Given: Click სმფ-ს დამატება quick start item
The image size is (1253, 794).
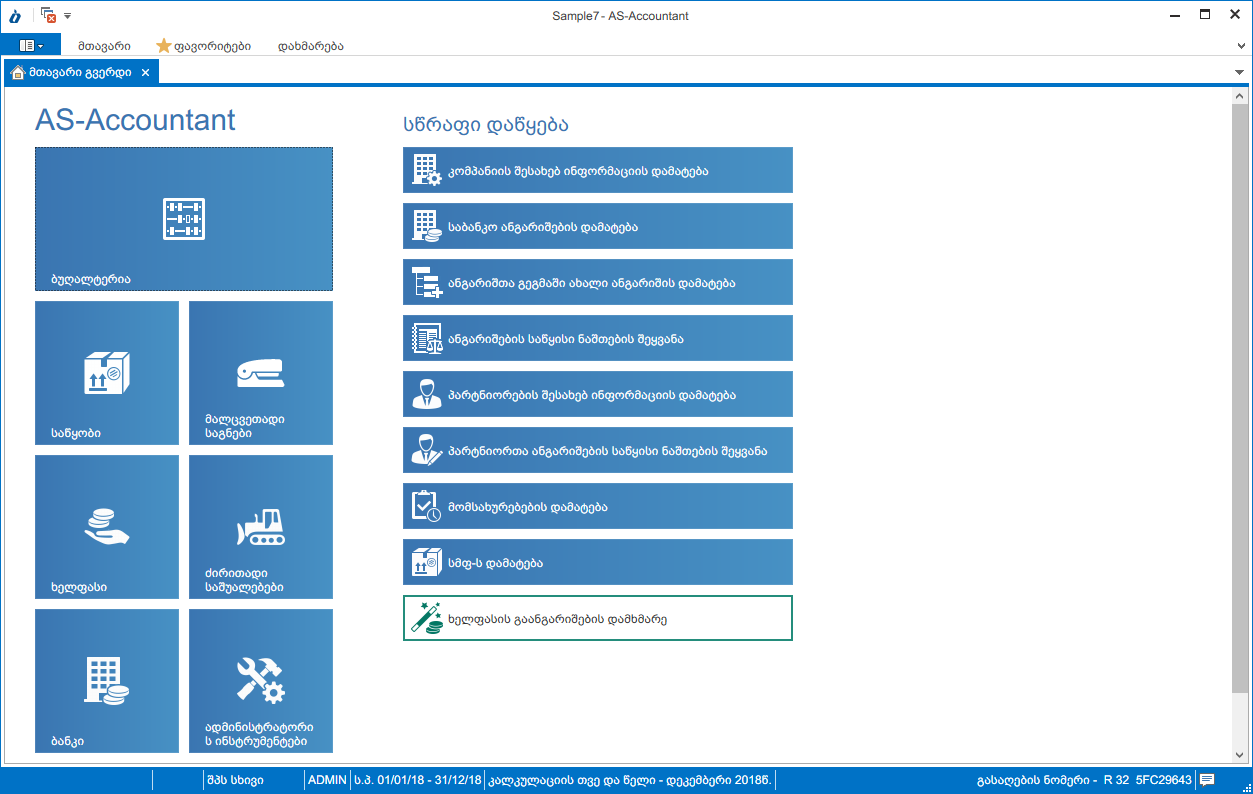Looking at the screenshot, I should click(598, 562).
